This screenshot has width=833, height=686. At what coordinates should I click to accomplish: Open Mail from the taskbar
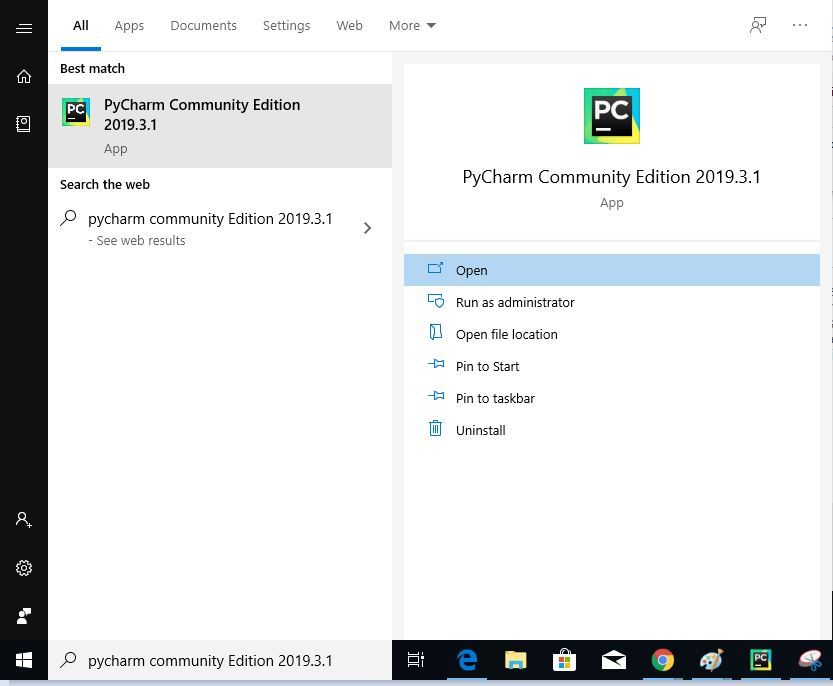614,660
